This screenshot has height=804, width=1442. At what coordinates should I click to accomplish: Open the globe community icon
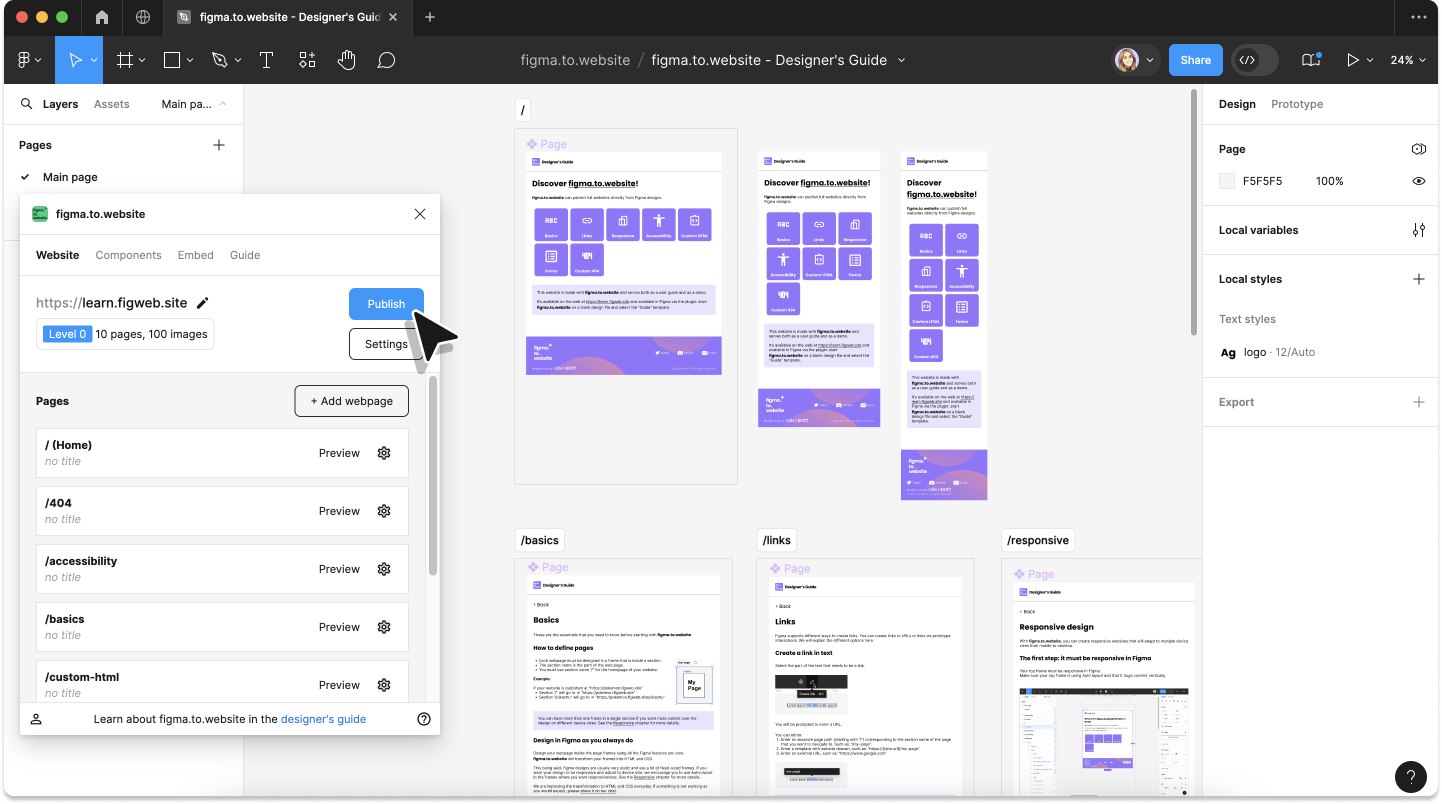(143, 17)
